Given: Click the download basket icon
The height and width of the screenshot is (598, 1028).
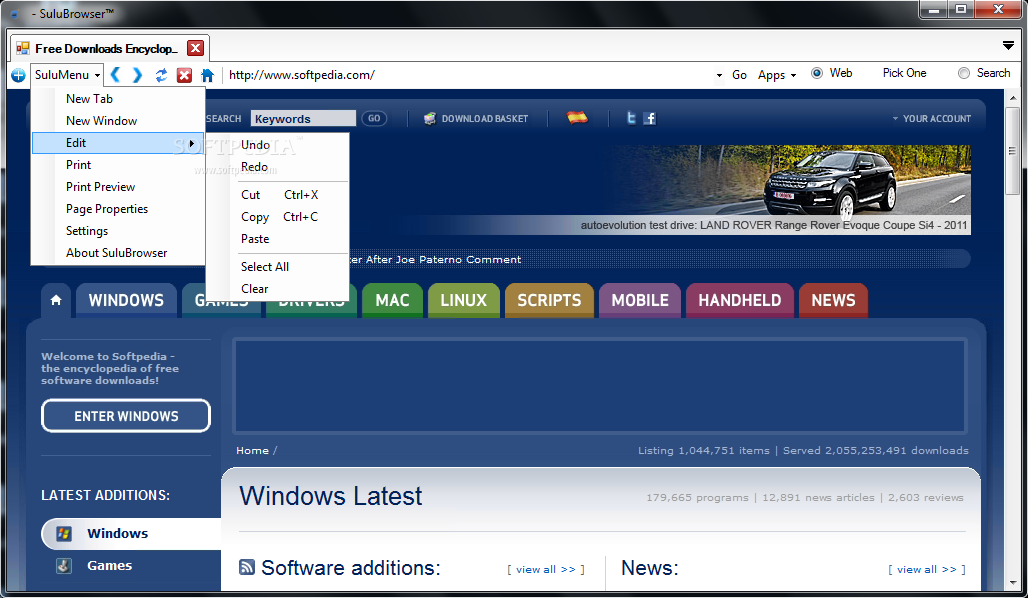Looking at the screenshot, I should 429,119.
